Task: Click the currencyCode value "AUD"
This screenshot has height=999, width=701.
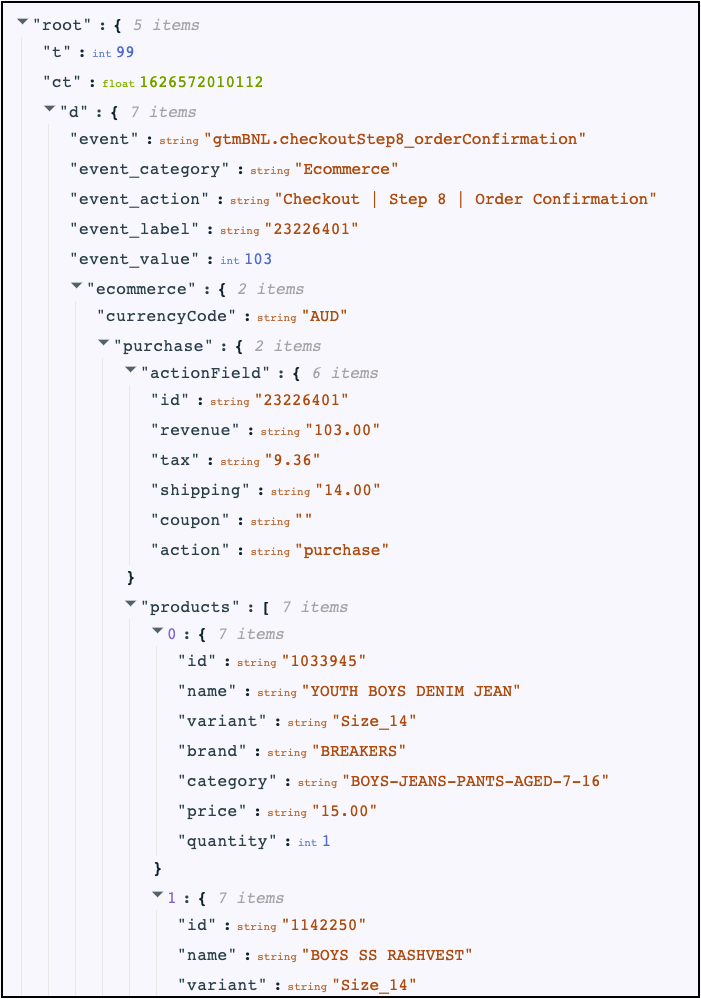Action: 324,317
